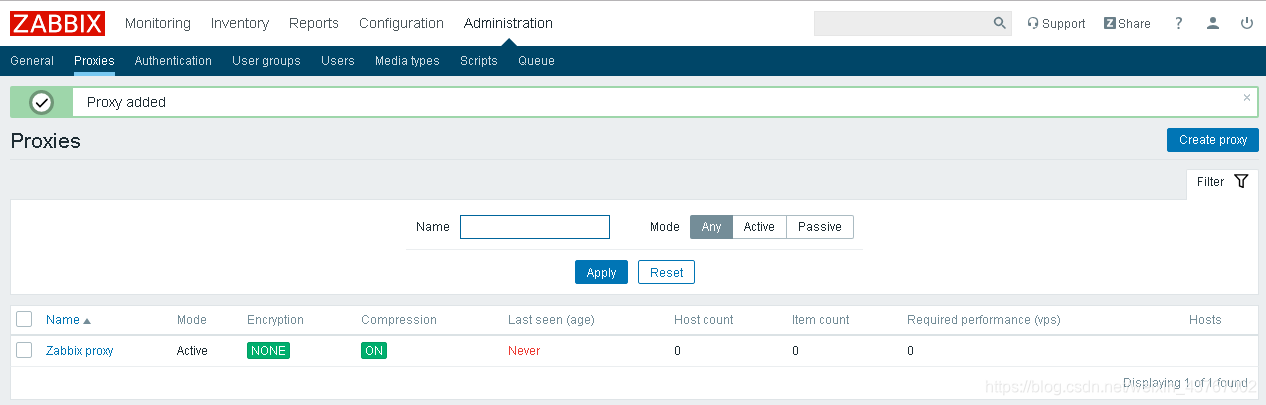1266x405 pixels.
Task: Open the Inventory menu
Action: (240, 23)
